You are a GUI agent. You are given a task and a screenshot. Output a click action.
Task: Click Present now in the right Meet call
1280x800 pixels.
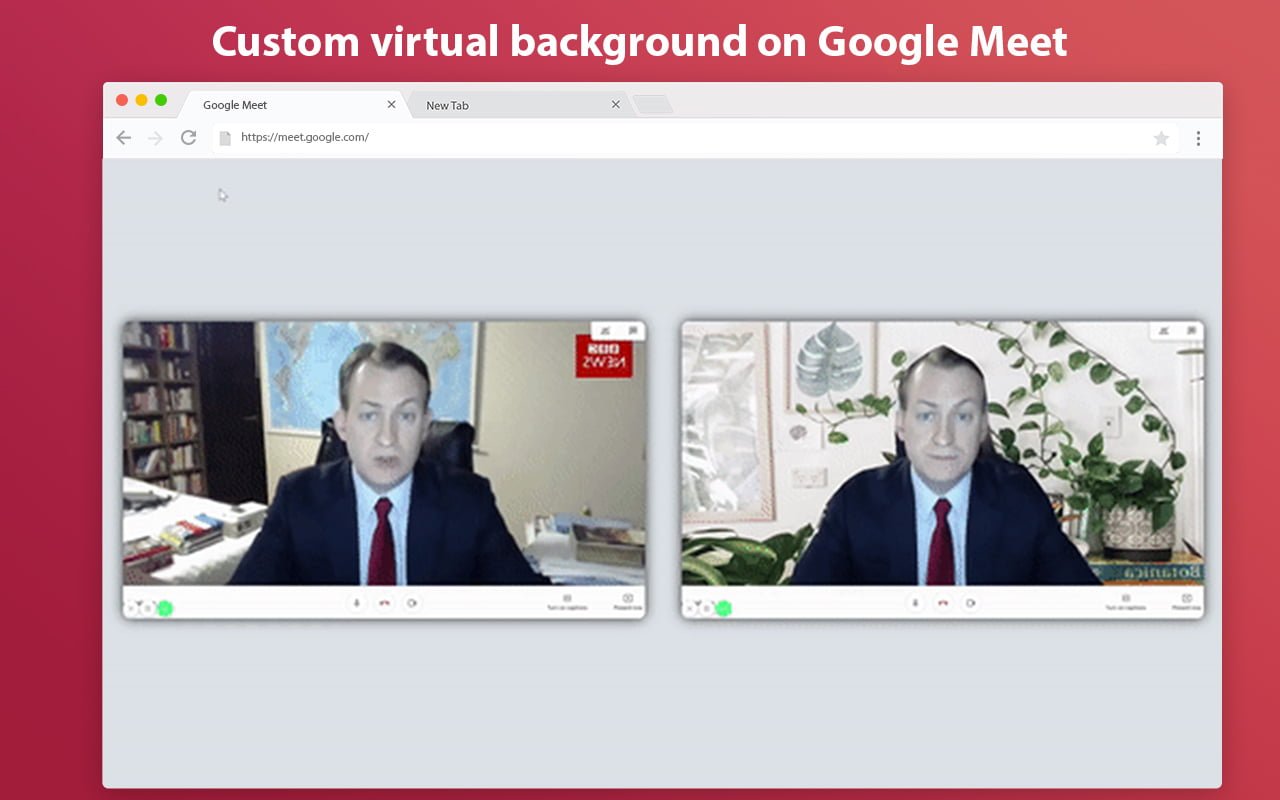(x=1187, y=602)
